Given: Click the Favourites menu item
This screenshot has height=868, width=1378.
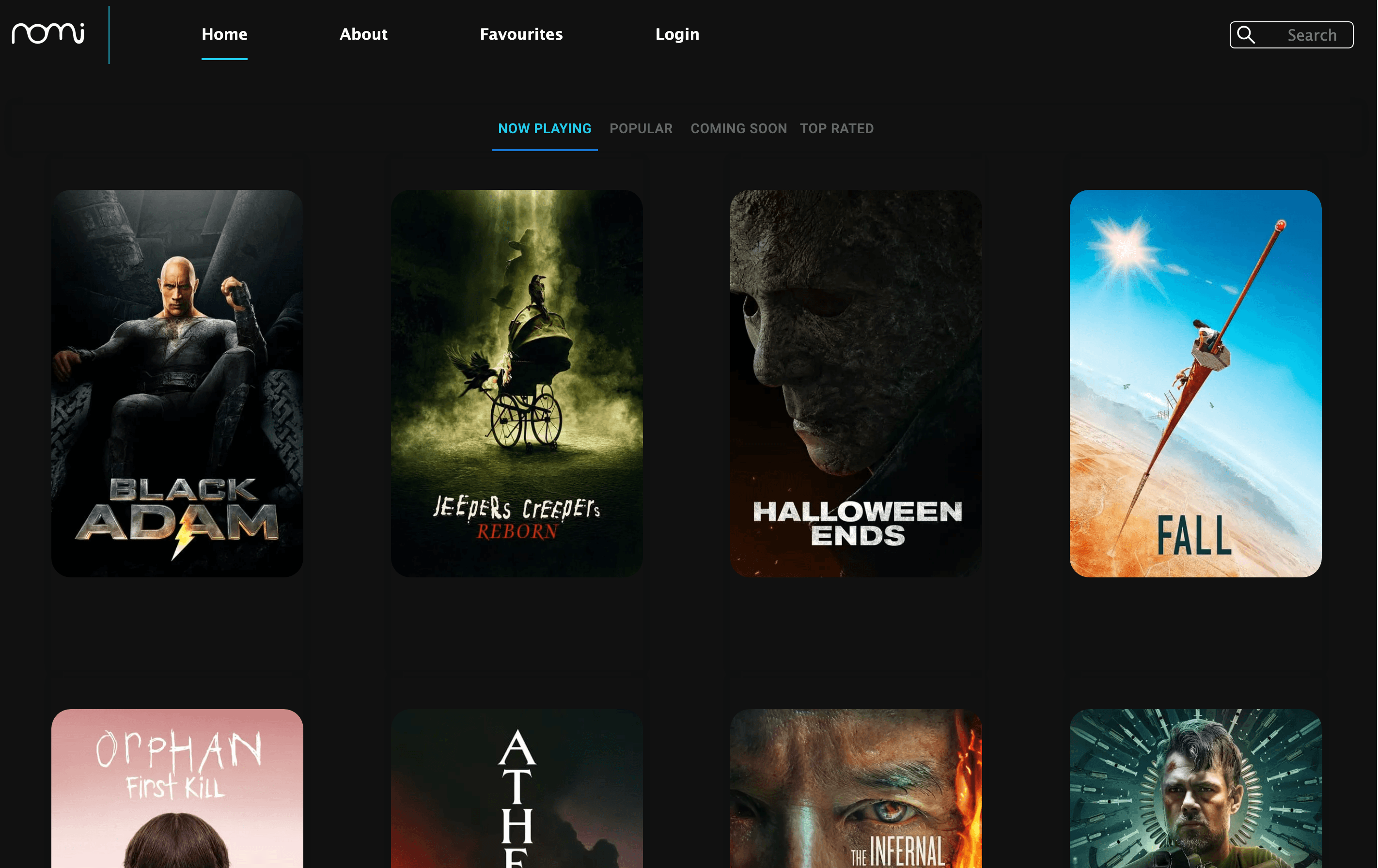Looking at the screenshot, I should 521,34.
